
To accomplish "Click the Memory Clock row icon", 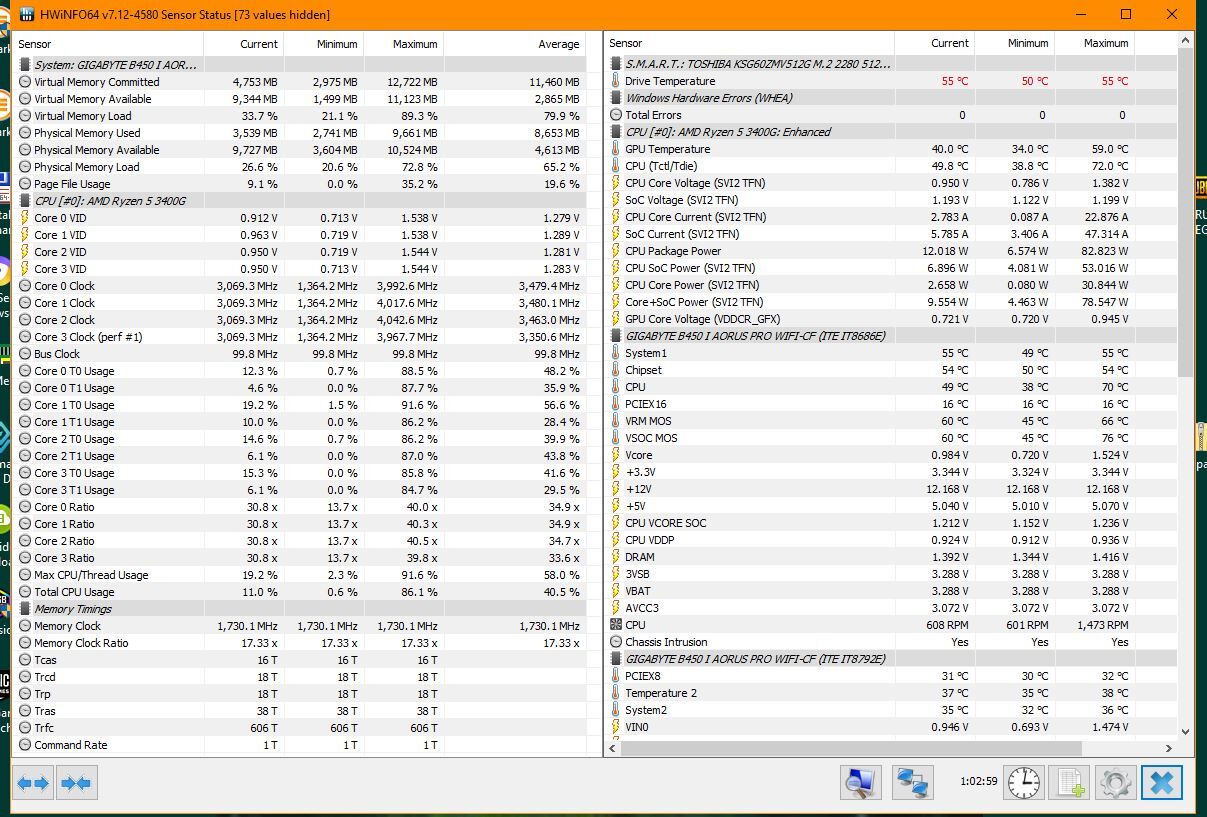I will click(25, 626).
